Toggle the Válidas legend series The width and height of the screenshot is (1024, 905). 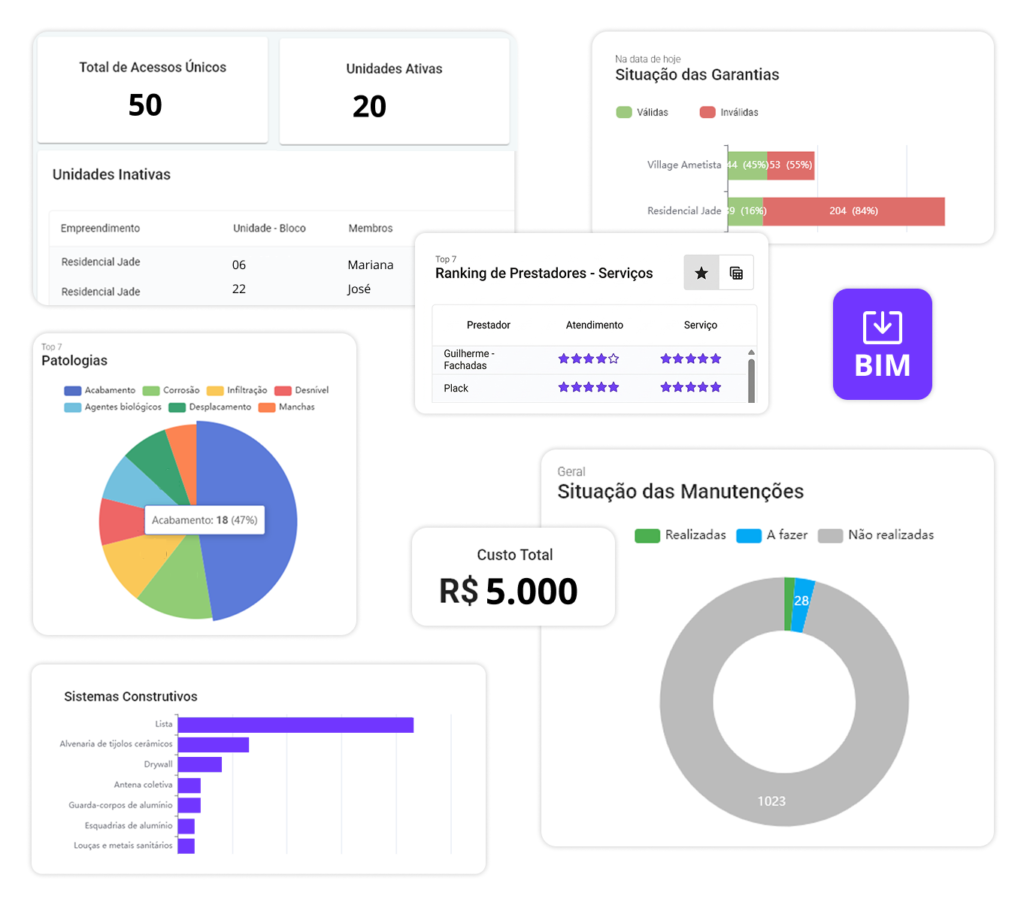tap(642, 112)
